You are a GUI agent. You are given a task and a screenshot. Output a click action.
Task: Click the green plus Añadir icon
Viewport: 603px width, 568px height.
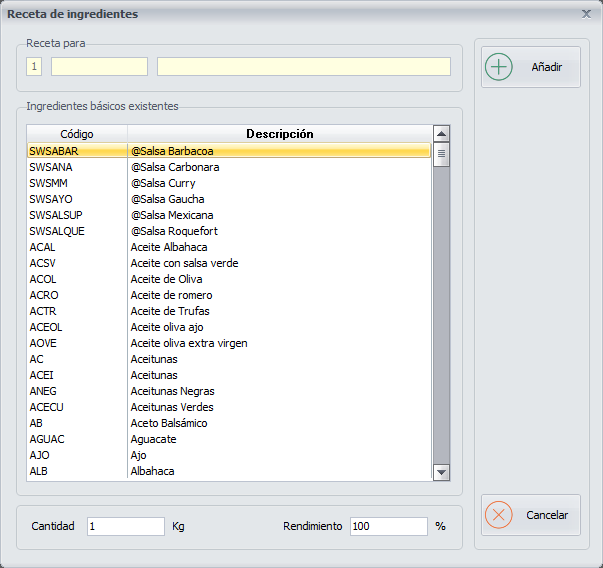[499, 67]
